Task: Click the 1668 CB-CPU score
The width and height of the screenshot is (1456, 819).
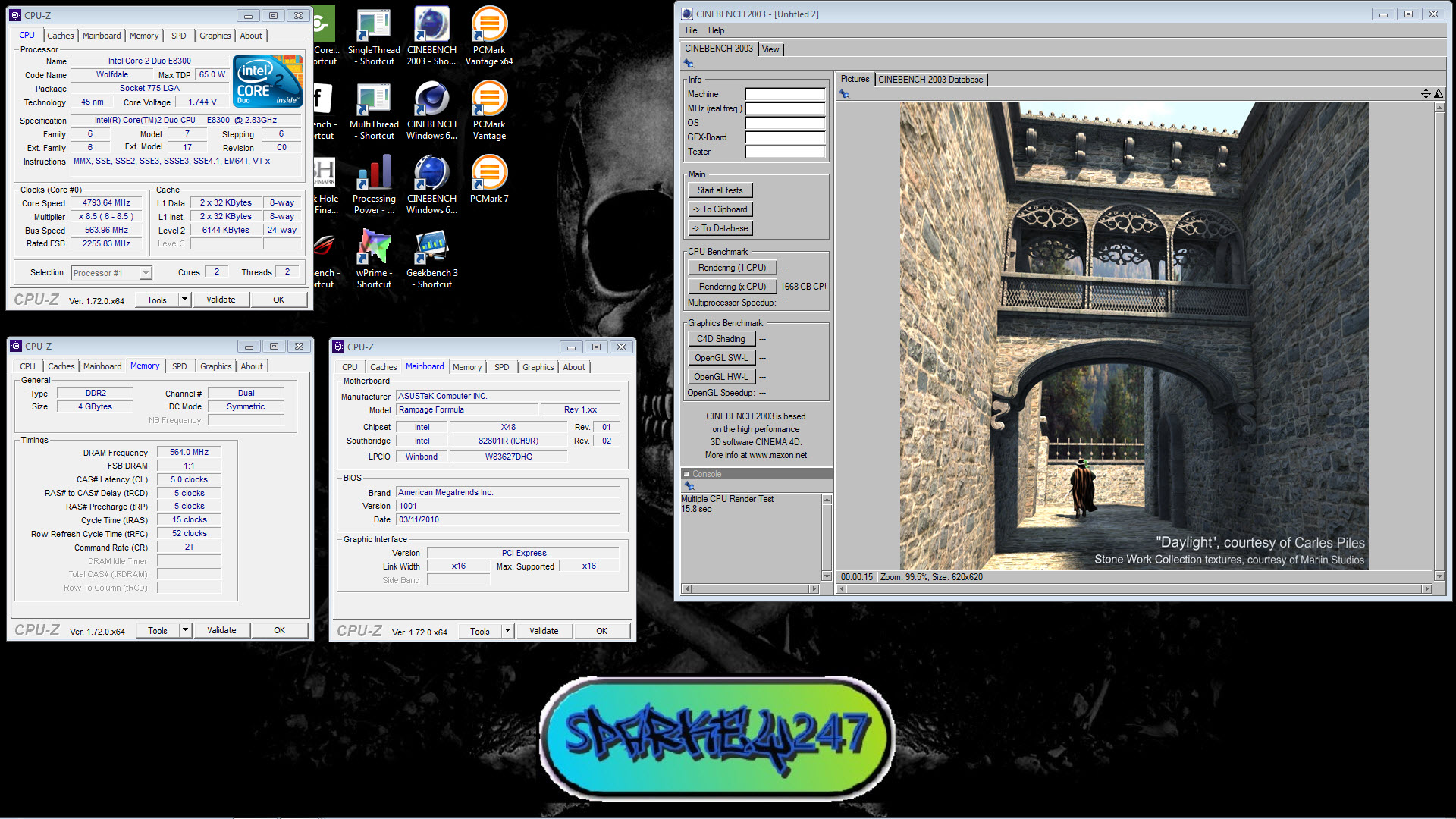Action: 802,287
